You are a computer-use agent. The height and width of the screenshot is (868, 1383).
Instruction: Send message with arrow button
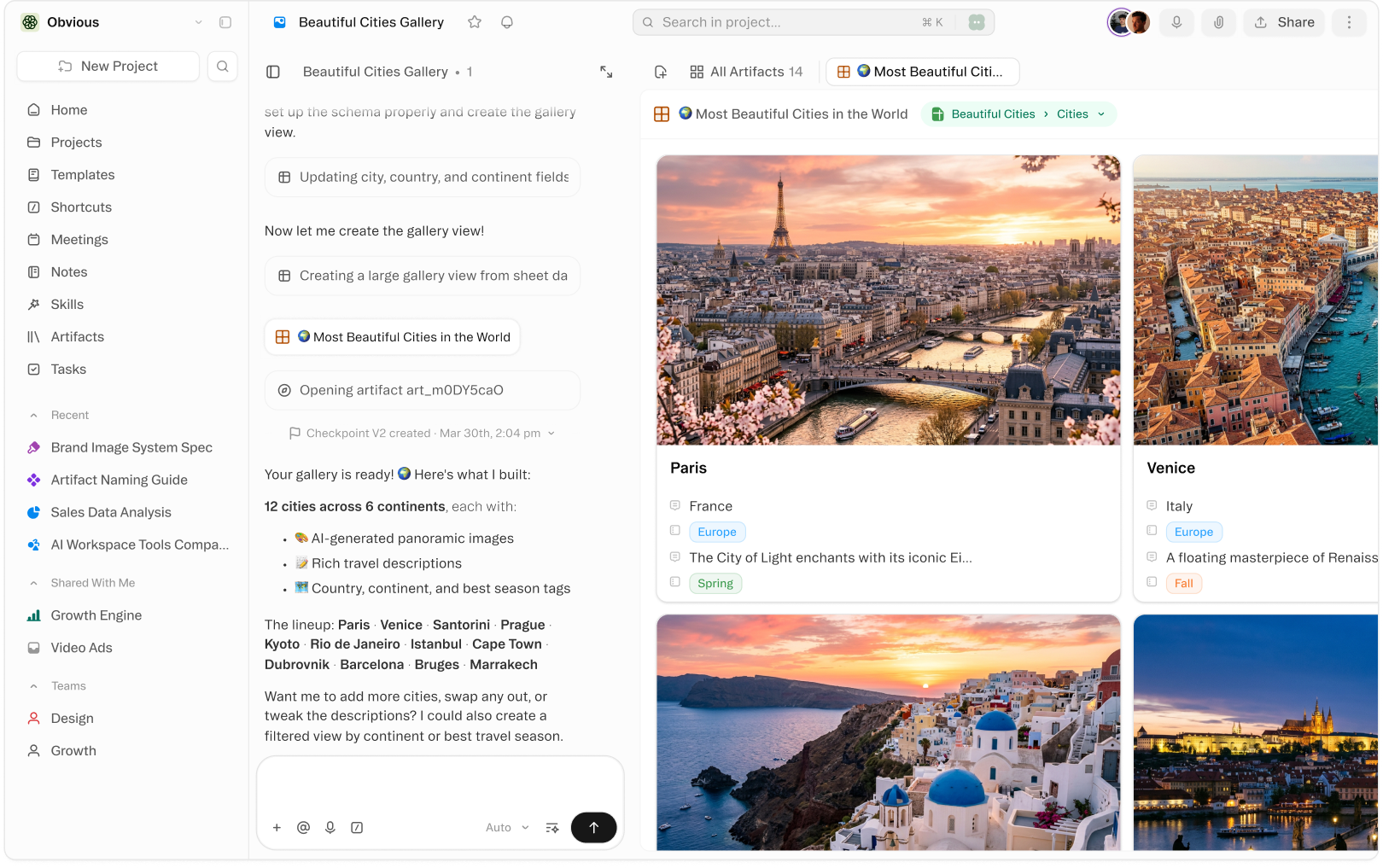tap(593, 827)
